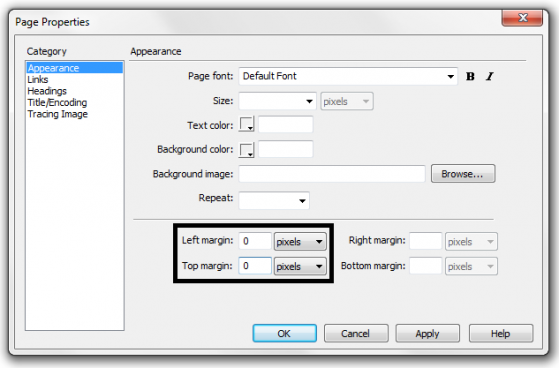Click the Background image text field
The image size is (559, 368).
click(332, 174)
